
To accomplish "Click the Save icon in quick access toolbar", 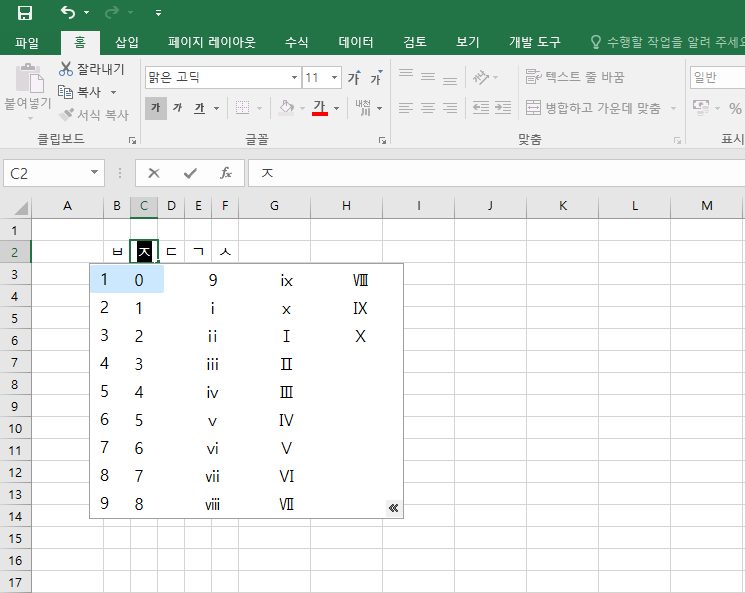I will pyautogui.click(x=25, y=13).
